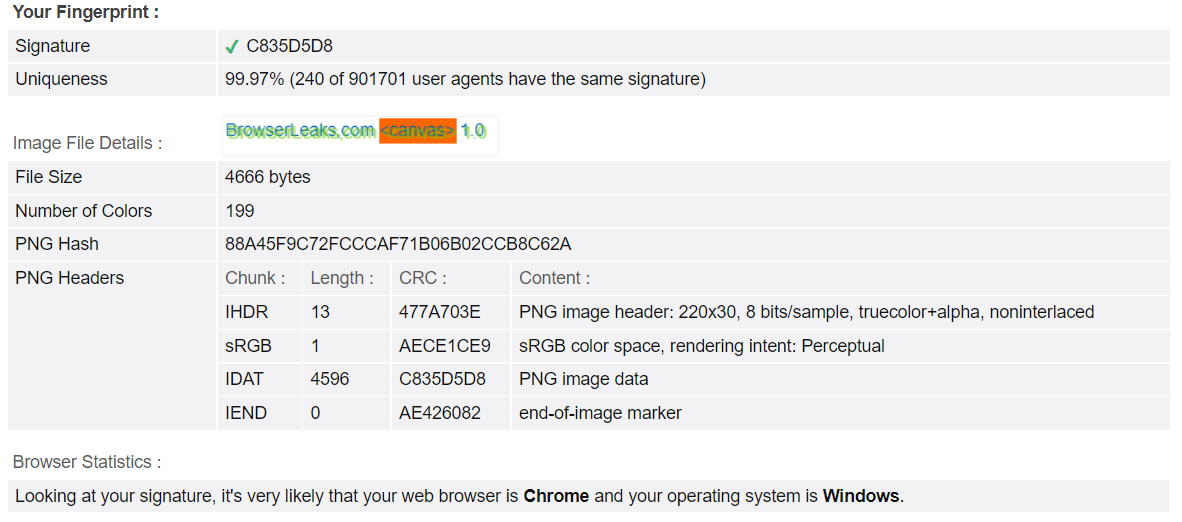1182x522 pixels.
Task: Click the IEND CRC value AE426082
Action: (x=439, y=413)
